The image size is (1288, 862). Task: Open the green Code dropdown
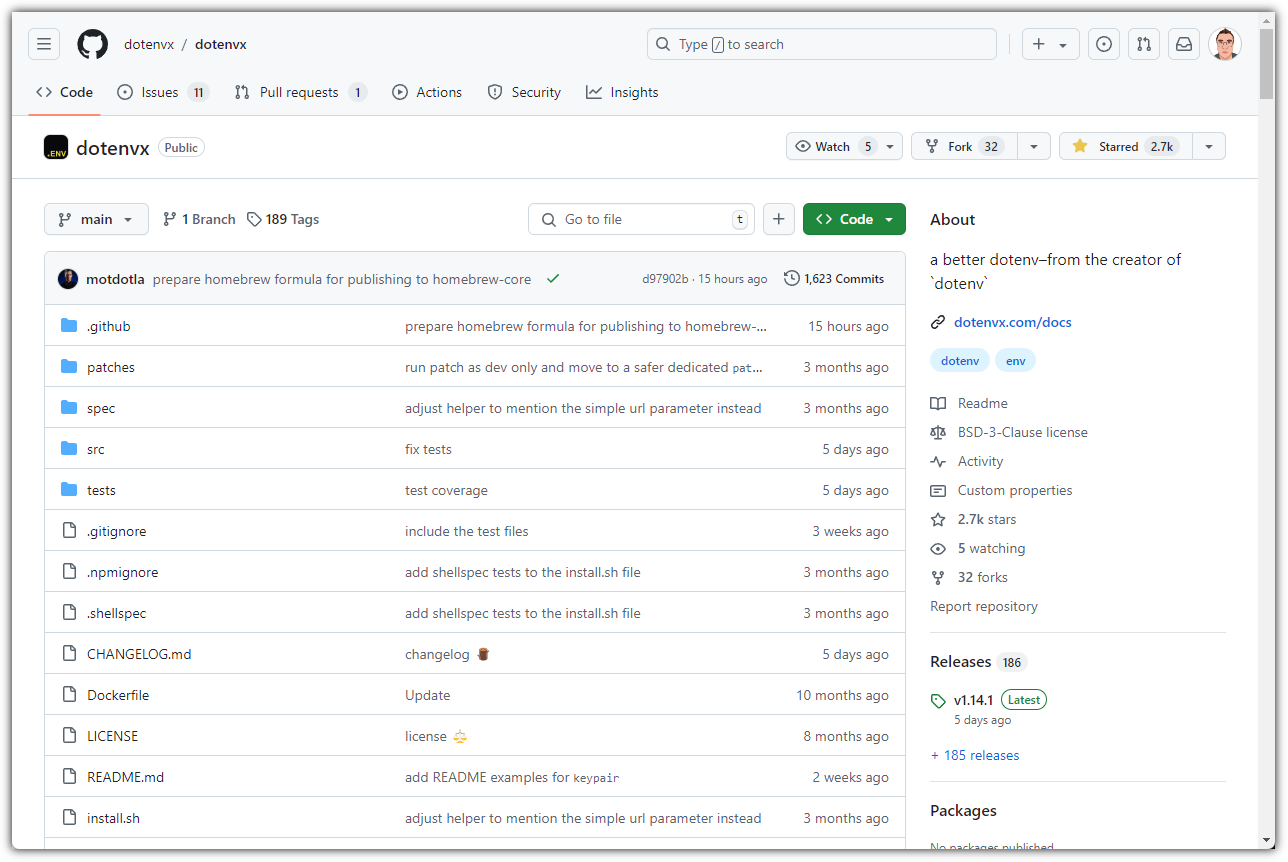tap(854, 219)
